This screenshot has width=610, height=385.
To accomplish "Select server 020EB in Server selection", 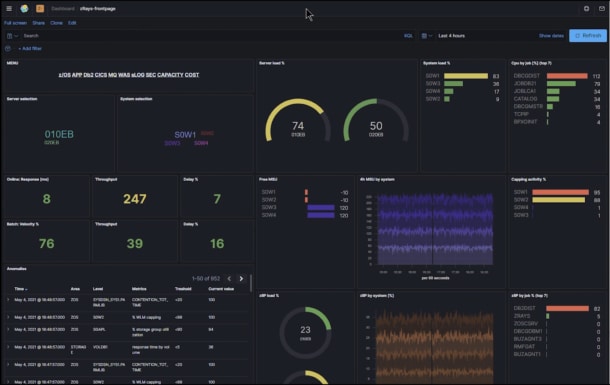I will [x=52, y=143].
